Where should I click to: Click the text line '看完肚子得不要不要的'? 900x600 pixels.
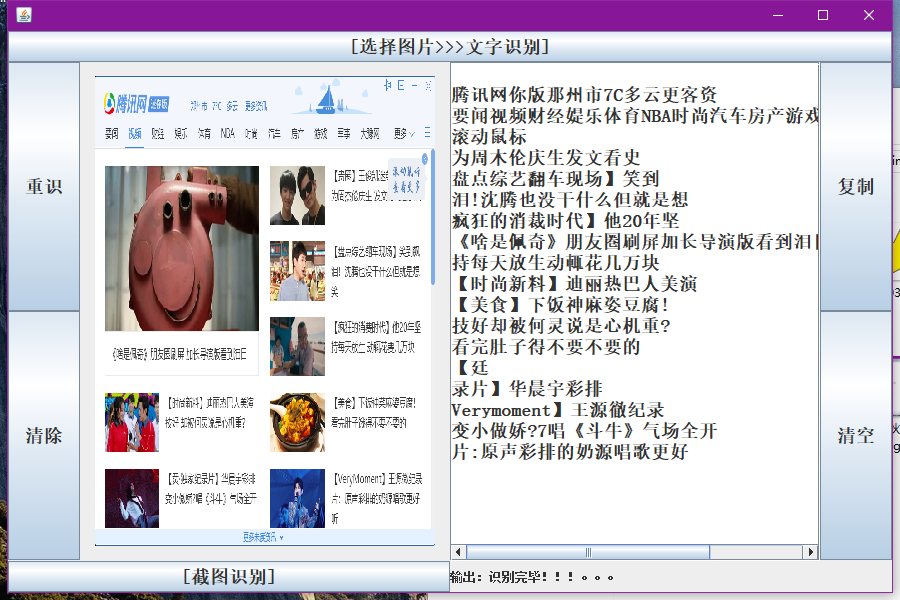546,346
